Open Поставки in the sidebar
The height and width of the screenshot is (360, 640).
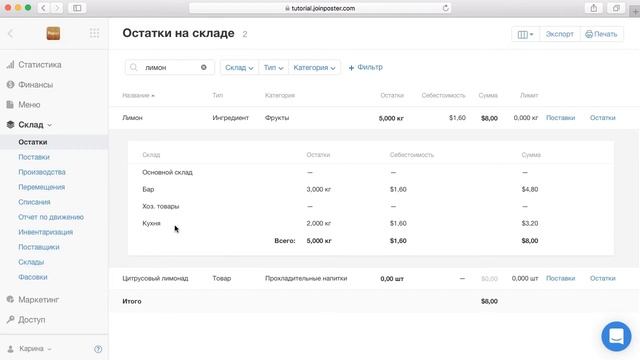34,157
